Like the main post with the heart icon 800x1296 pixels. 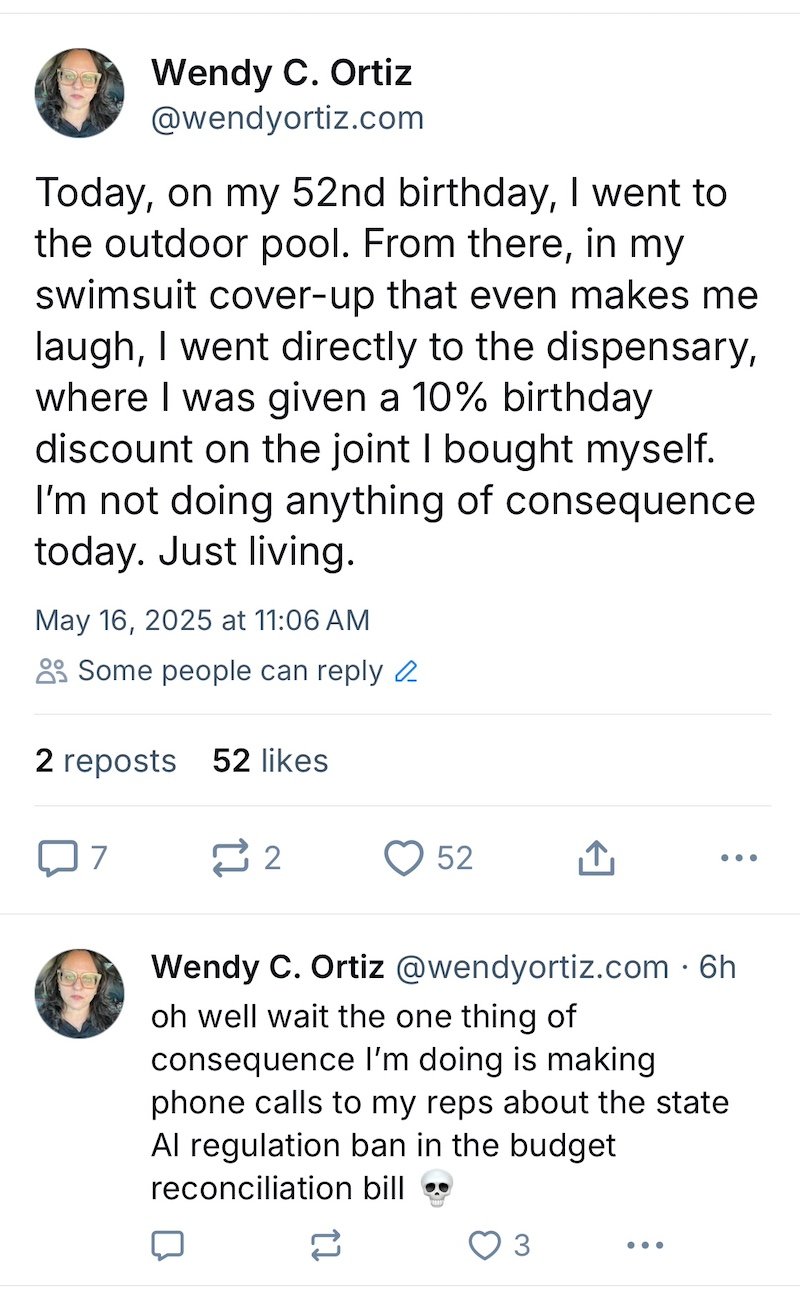coord(402,857)
